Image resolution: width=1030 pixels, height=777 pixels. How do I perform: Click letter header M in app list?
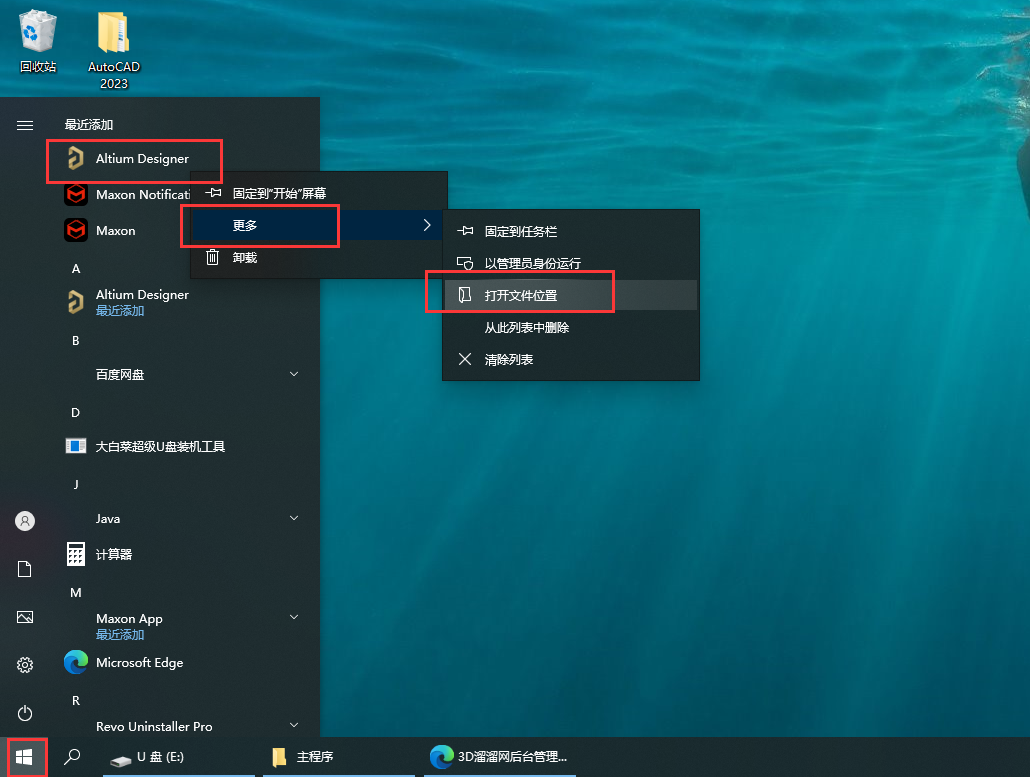[x=76, y=592]
